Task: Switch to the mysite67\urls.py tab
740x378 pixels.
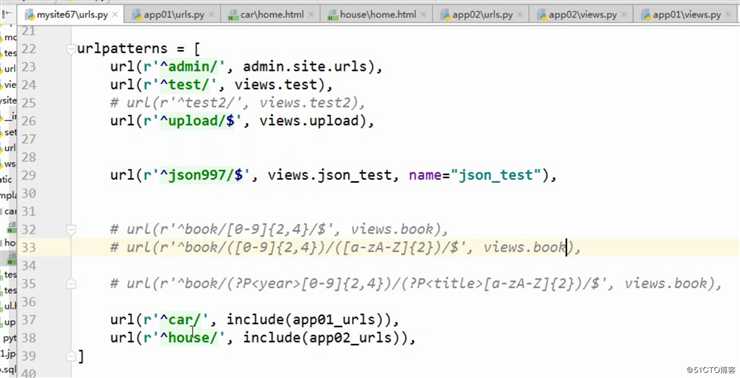Action: point(71,15)
